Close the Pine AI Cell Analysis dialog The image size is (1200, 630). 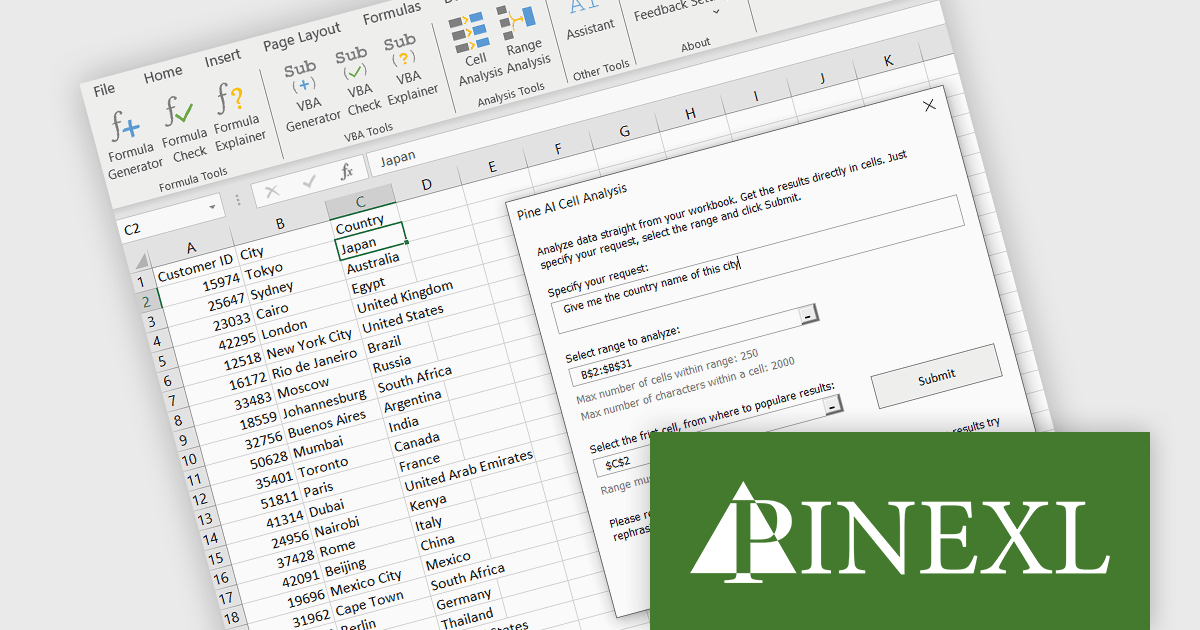click(x=929, y=105)
